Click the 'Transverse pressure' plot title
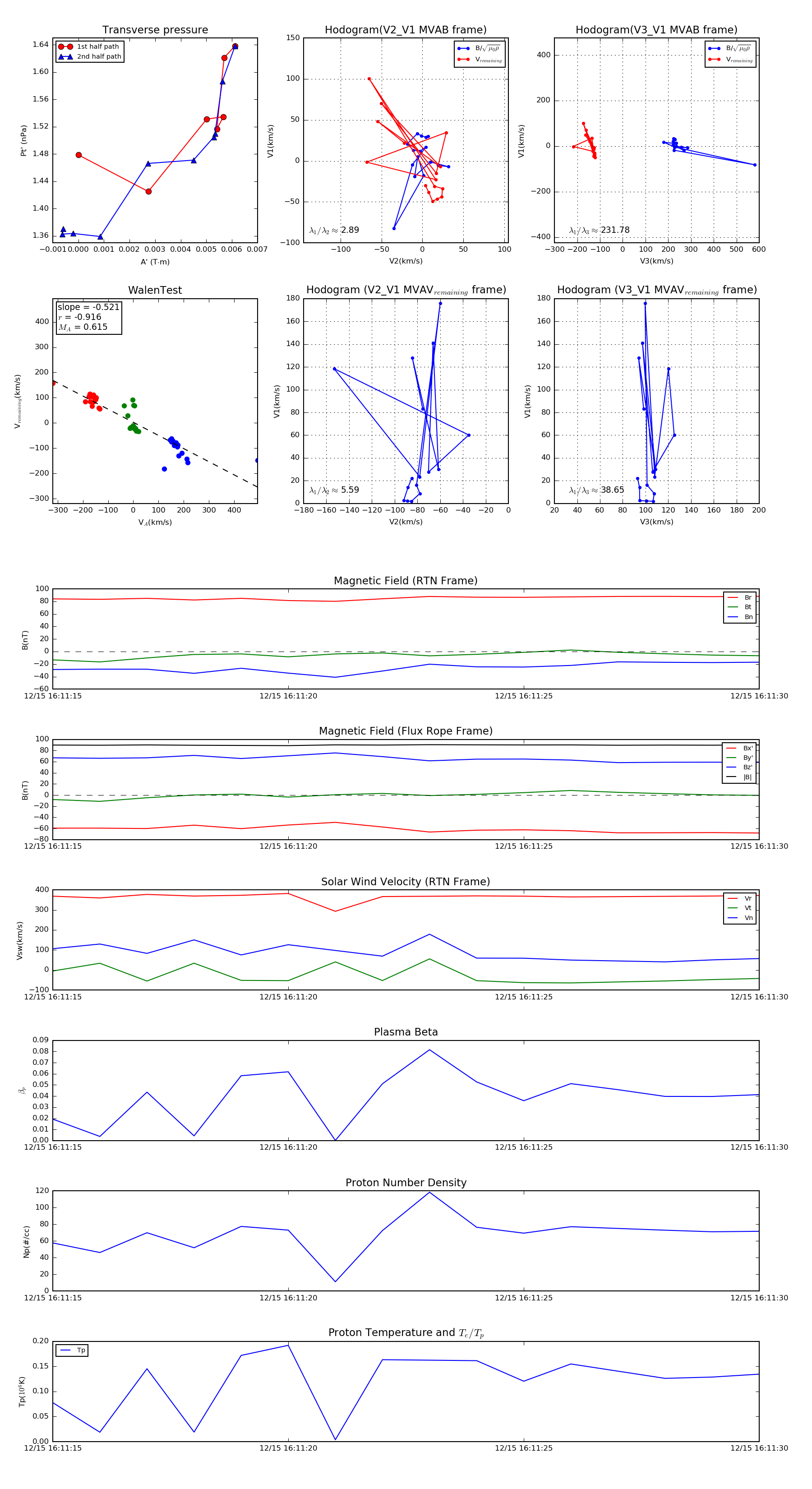The width and height of the screenshot is (812, 1489). [x=155, y=30]
